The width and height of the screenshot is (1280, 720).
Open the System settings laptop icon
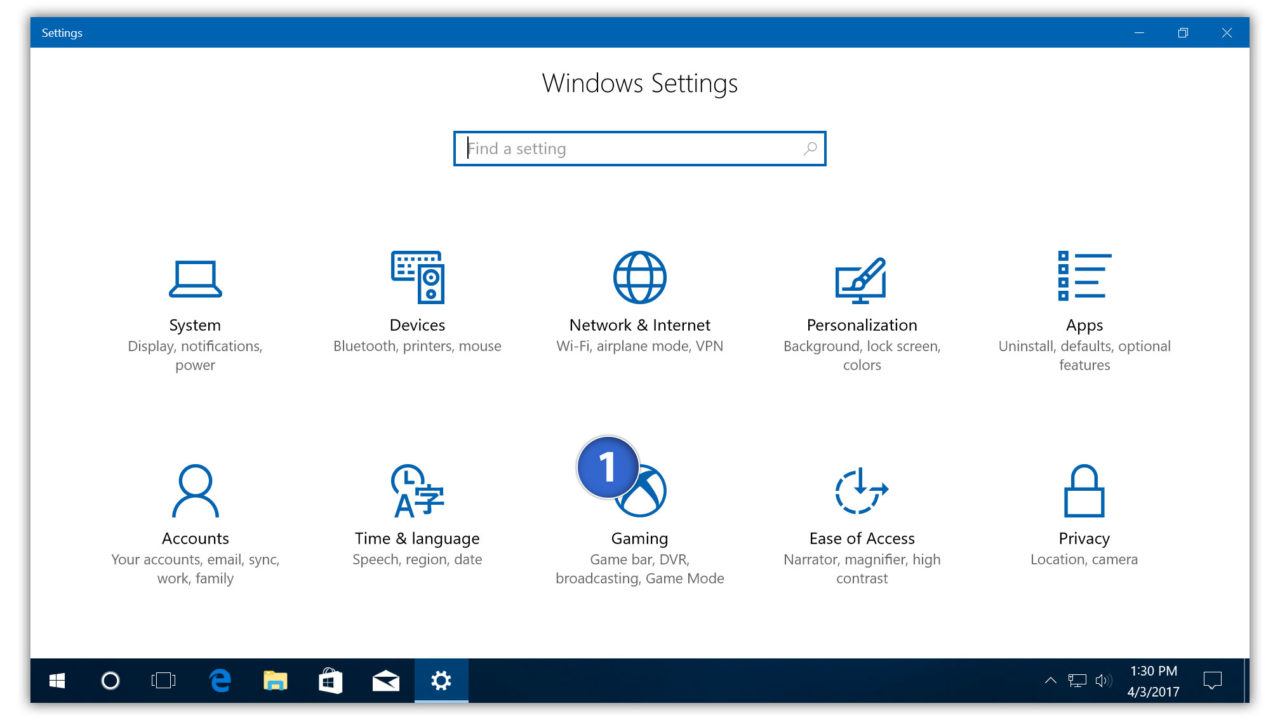(195, 279)
